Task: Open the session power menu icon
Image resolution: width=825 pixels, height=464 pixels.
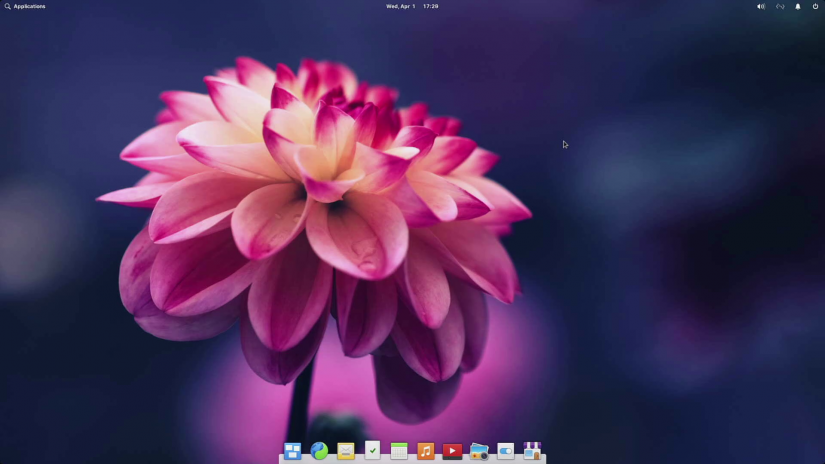Action: [815, 6]
